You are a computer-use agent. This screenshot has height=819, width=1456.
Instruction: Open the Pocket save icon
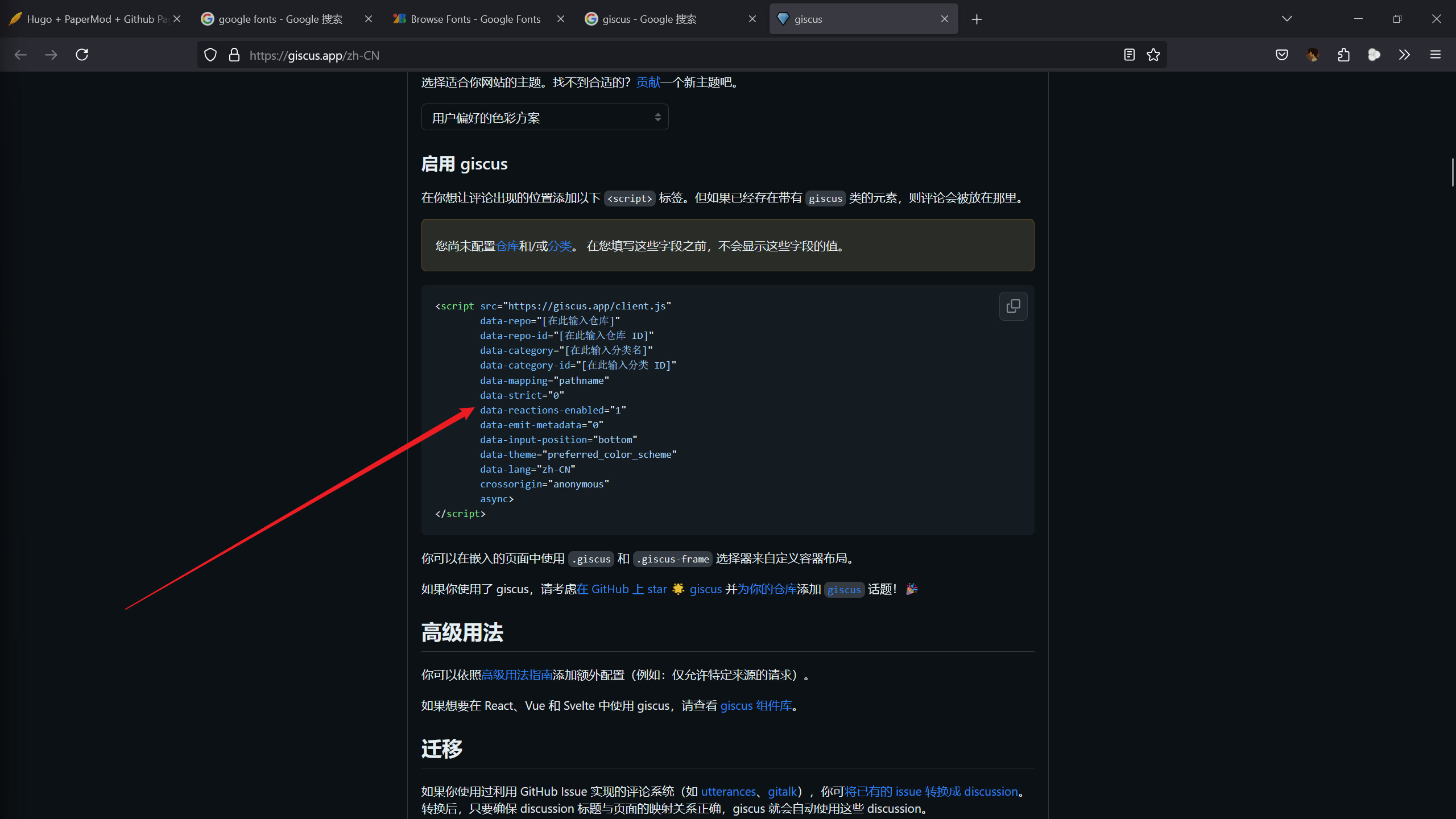coord(1282,55)
